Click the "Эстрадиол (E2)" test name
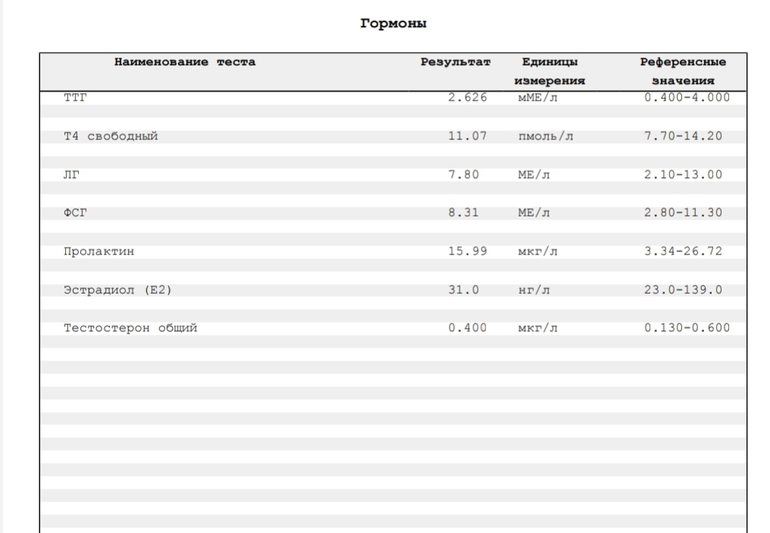Viewport: 770px width, 533px height. pyautogui.click(x=118, y=290)
